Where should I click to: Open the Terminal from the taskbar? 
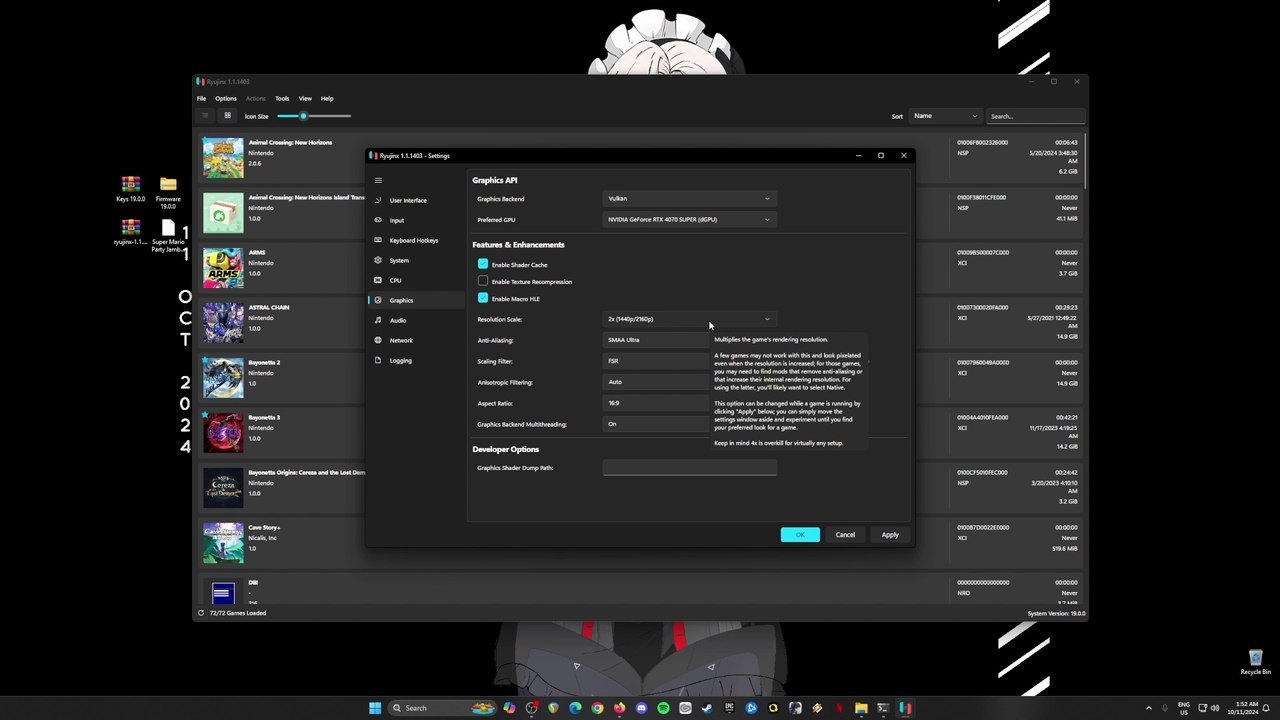click(883, 708)
